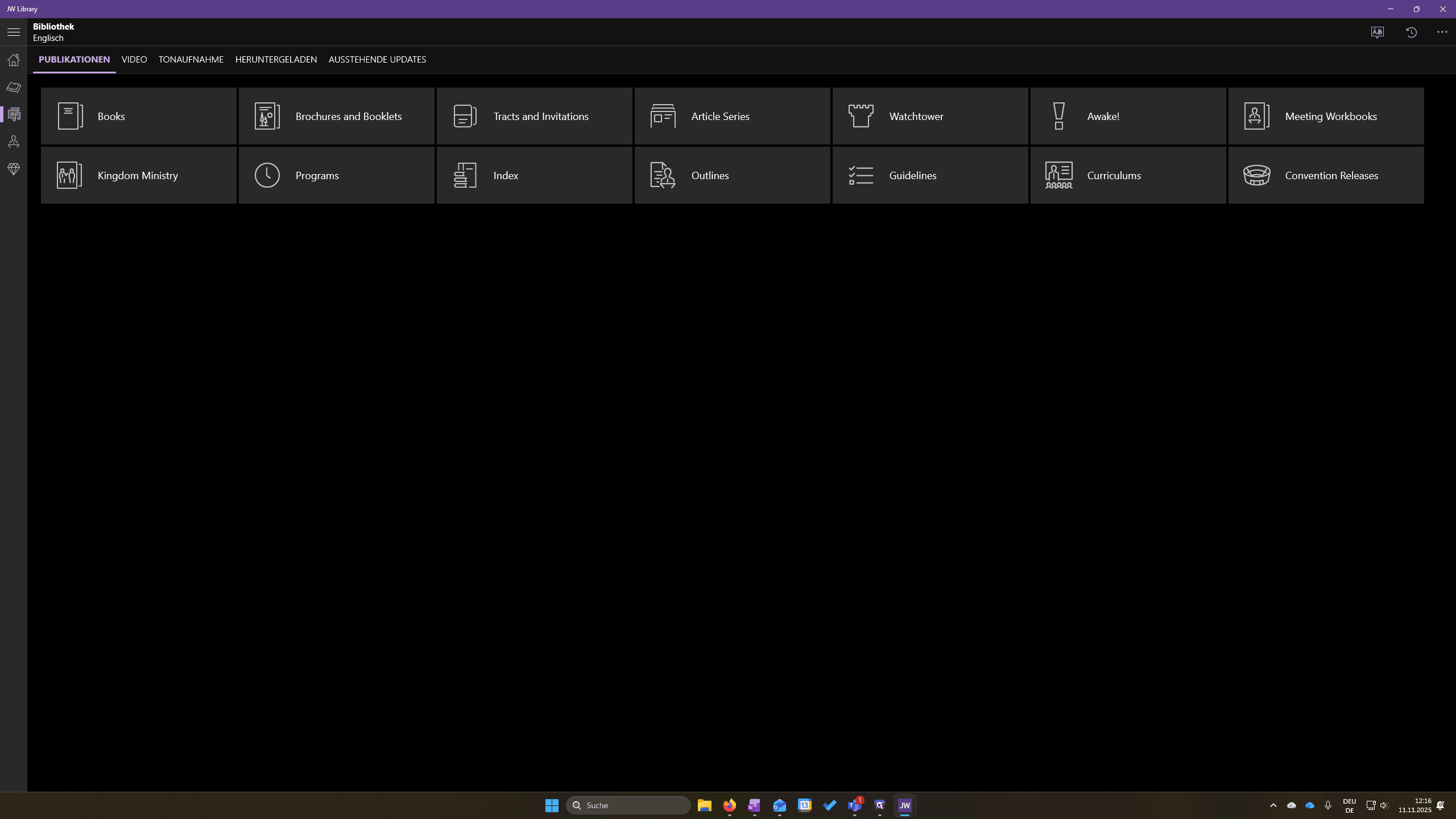This screenshot has height=819, width=1456.
Task: Open the Programs clock tile
Action: pos(337,175)
